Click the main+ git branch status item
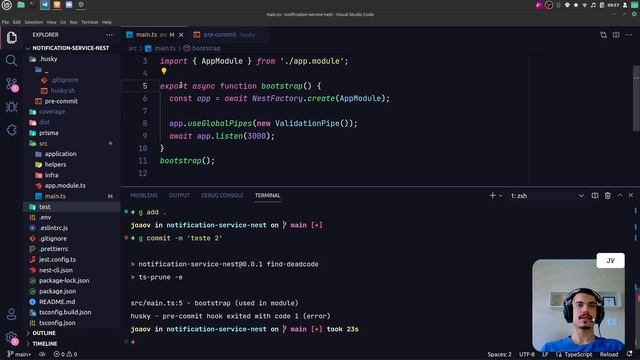Screen dimensions: 640x360 (x=19, y=354)
